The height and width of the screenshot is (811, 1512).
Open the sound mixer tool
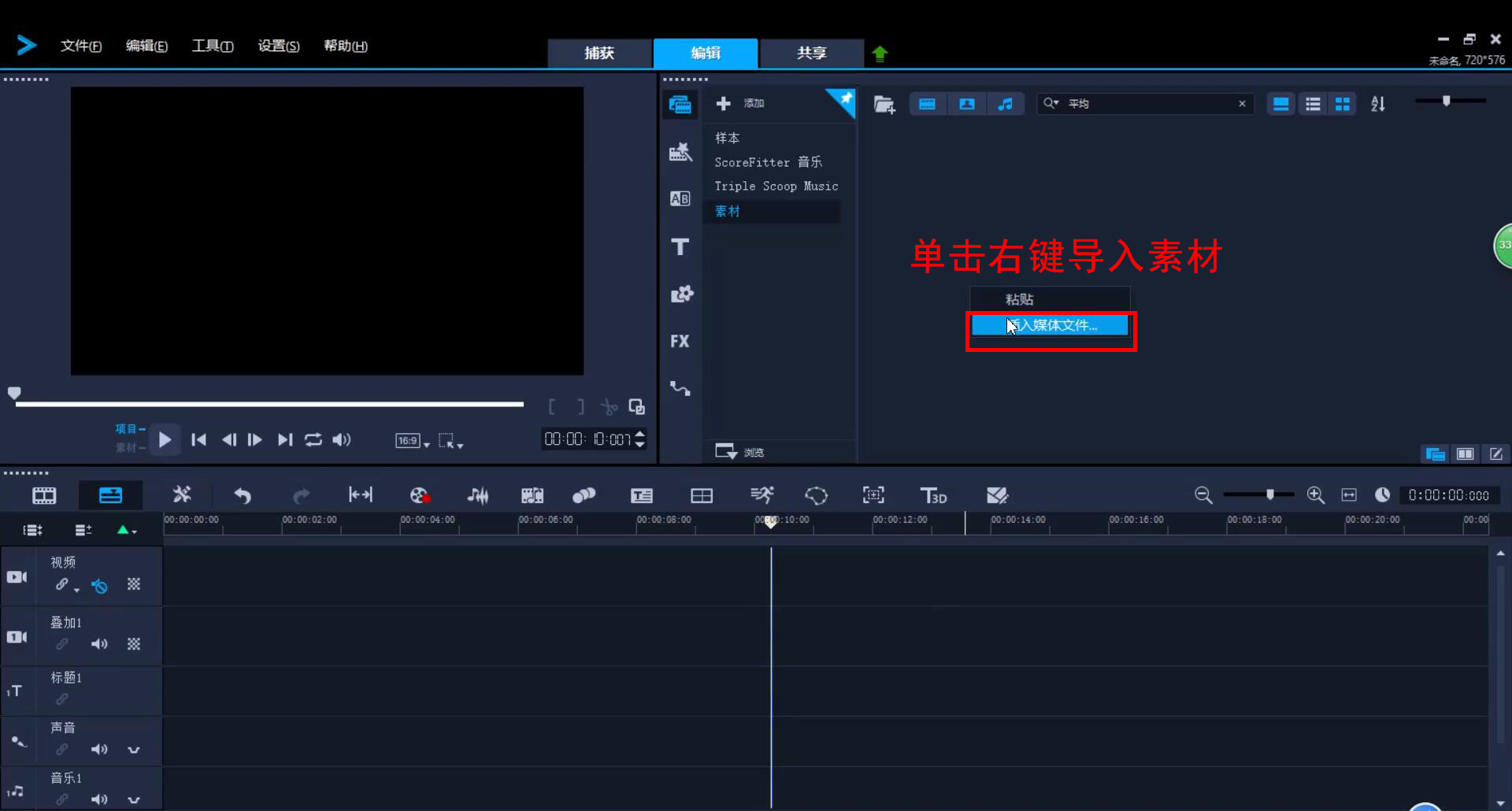click(x=478, y=494)
